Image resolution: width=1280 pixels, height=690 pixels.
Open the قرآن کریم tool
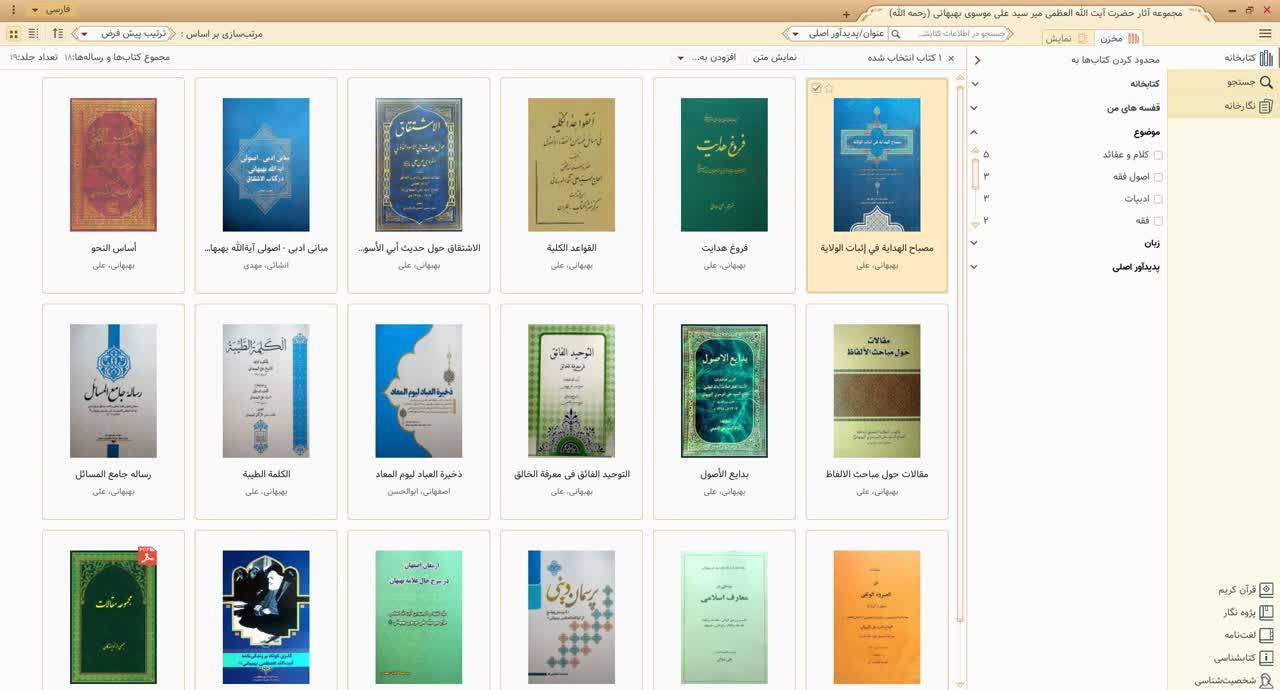click(x=1245, y=590)
